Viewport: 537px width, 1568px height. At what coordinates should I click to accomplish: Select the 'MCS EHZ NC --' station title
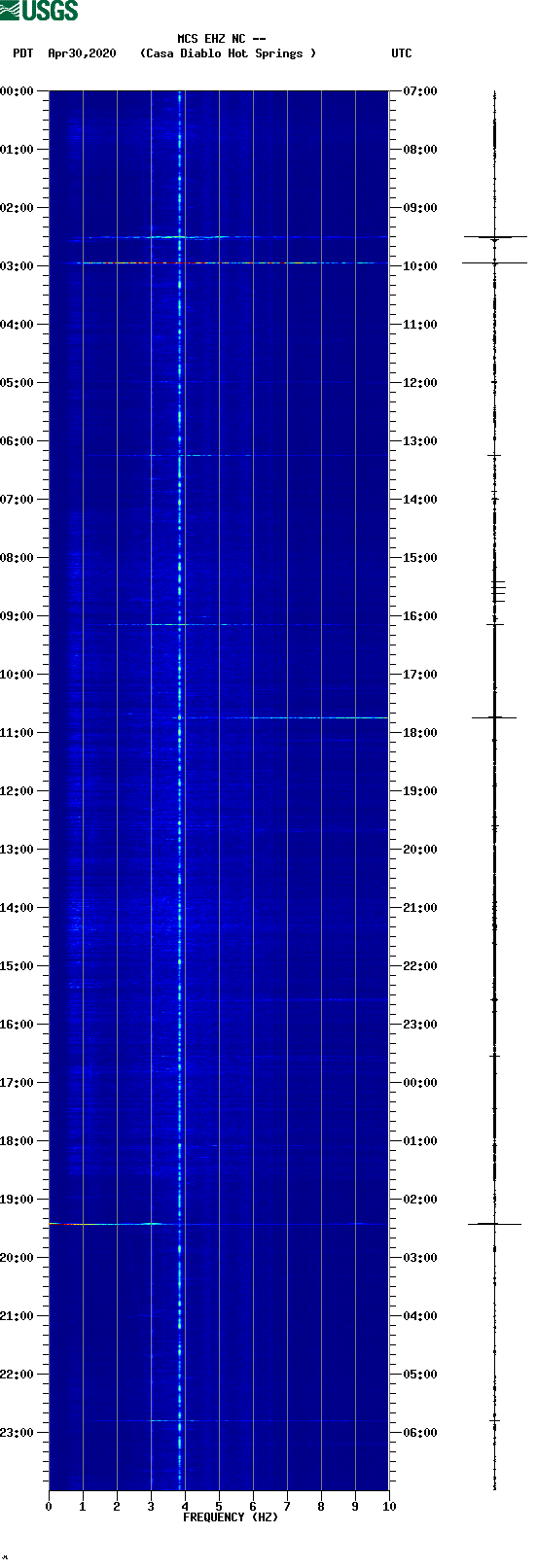(222, 39)
